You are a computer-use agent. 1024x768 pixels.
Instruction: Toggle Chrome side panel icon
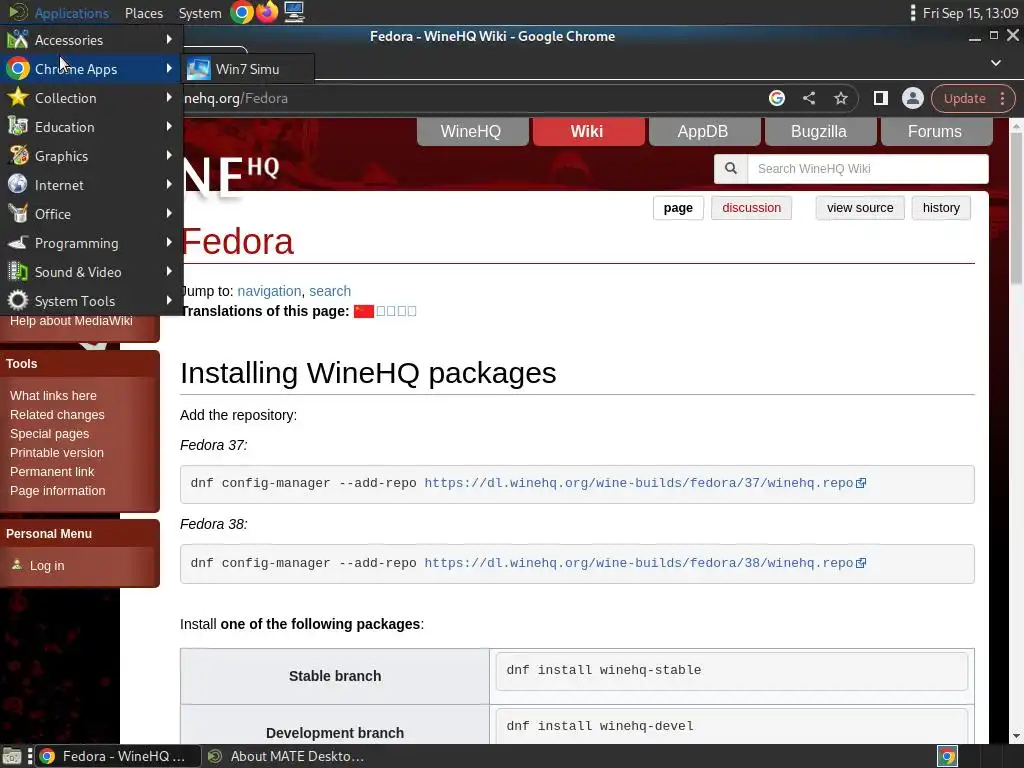point(880,98)
